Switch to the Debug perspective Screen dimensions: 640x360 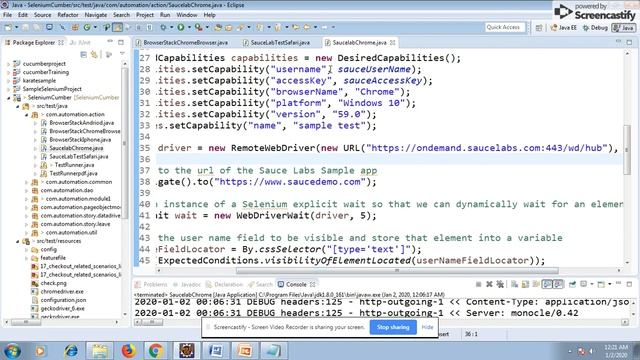(596, 28)
